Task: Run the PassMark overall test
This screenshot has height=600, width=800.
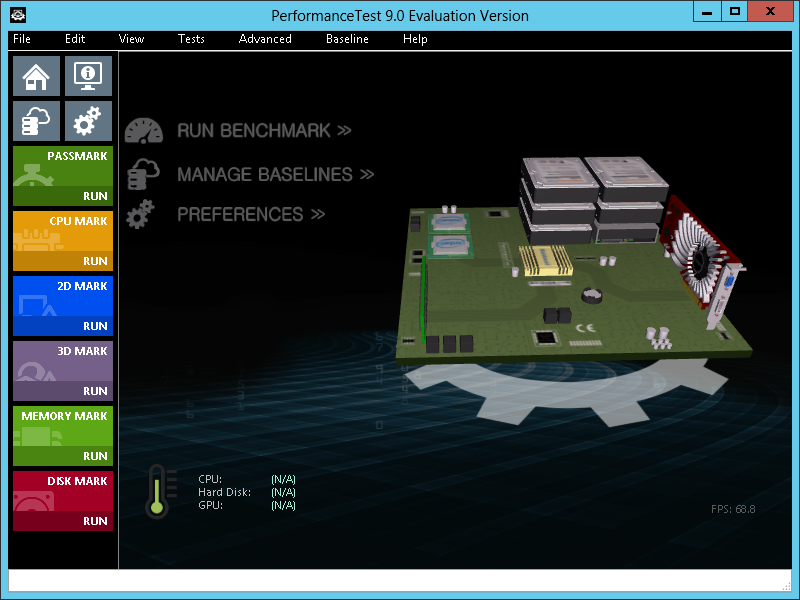Action: pos(95,196)
